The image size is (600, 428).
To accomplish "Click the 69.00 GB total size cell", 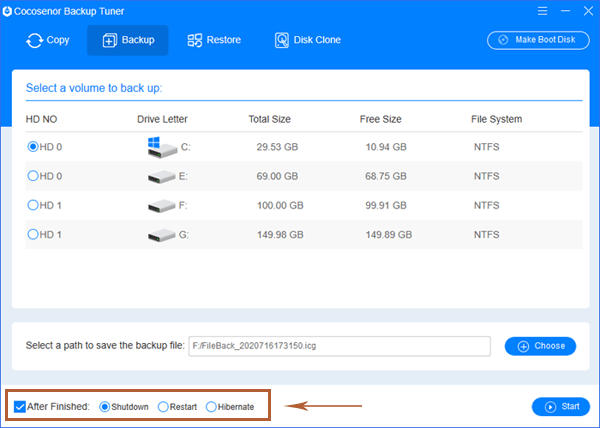I will (x=277, y=176).
